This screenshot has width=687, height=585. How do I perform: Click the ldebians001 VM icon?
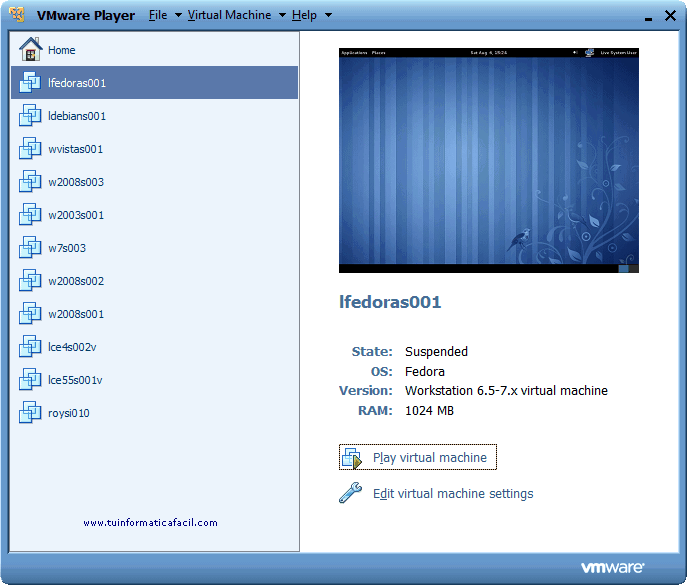coord(30,115)
